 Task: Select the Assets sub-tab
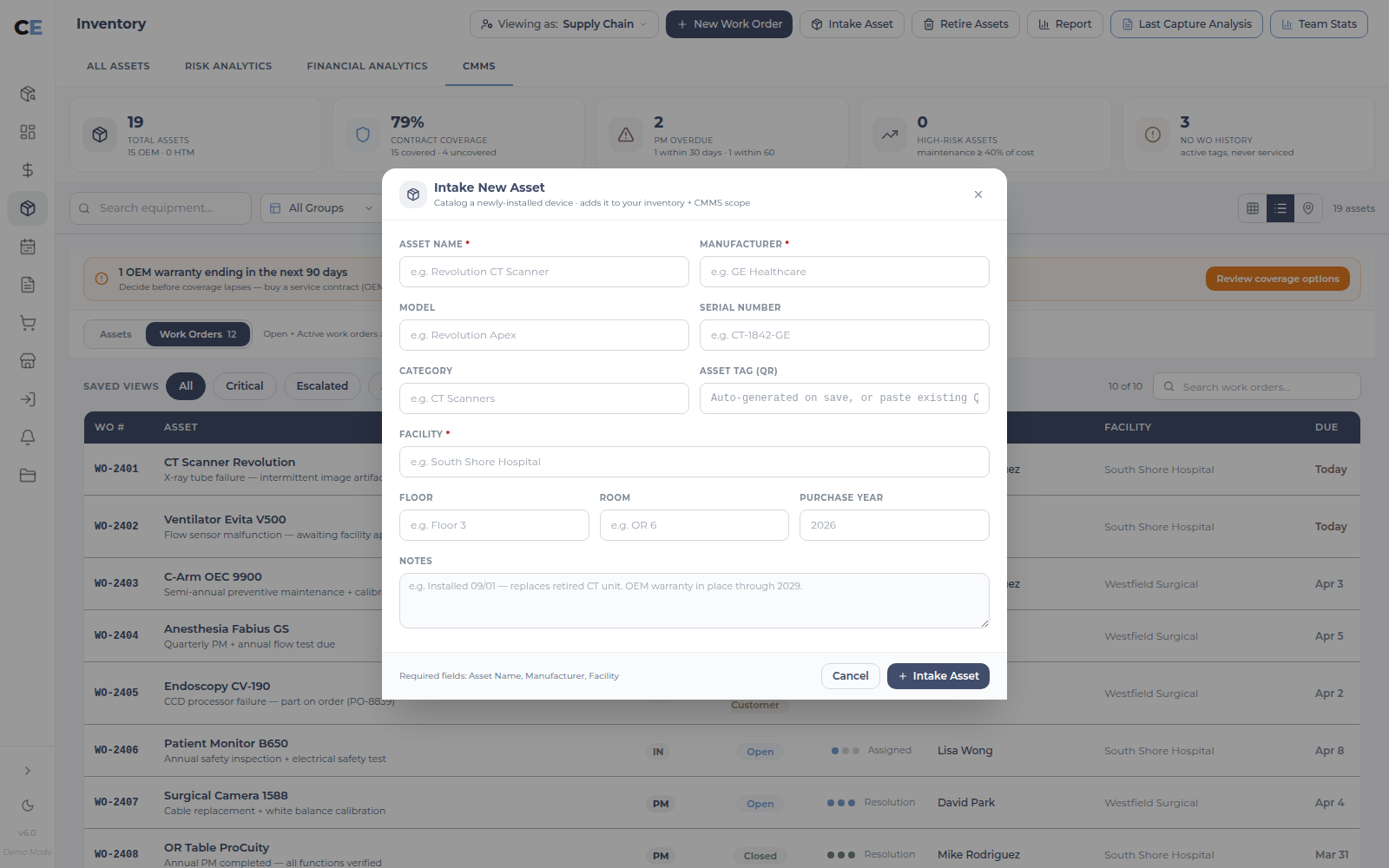115,334
